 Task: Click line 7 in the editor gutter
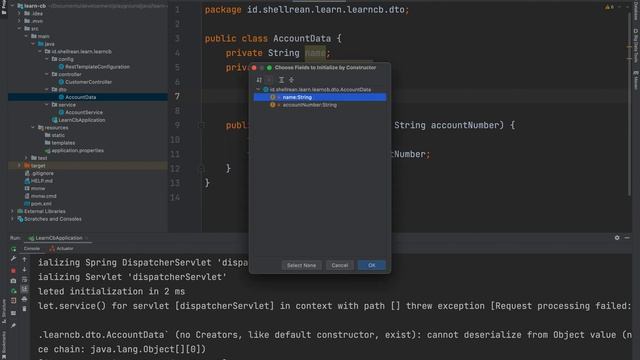coord(177,96)
